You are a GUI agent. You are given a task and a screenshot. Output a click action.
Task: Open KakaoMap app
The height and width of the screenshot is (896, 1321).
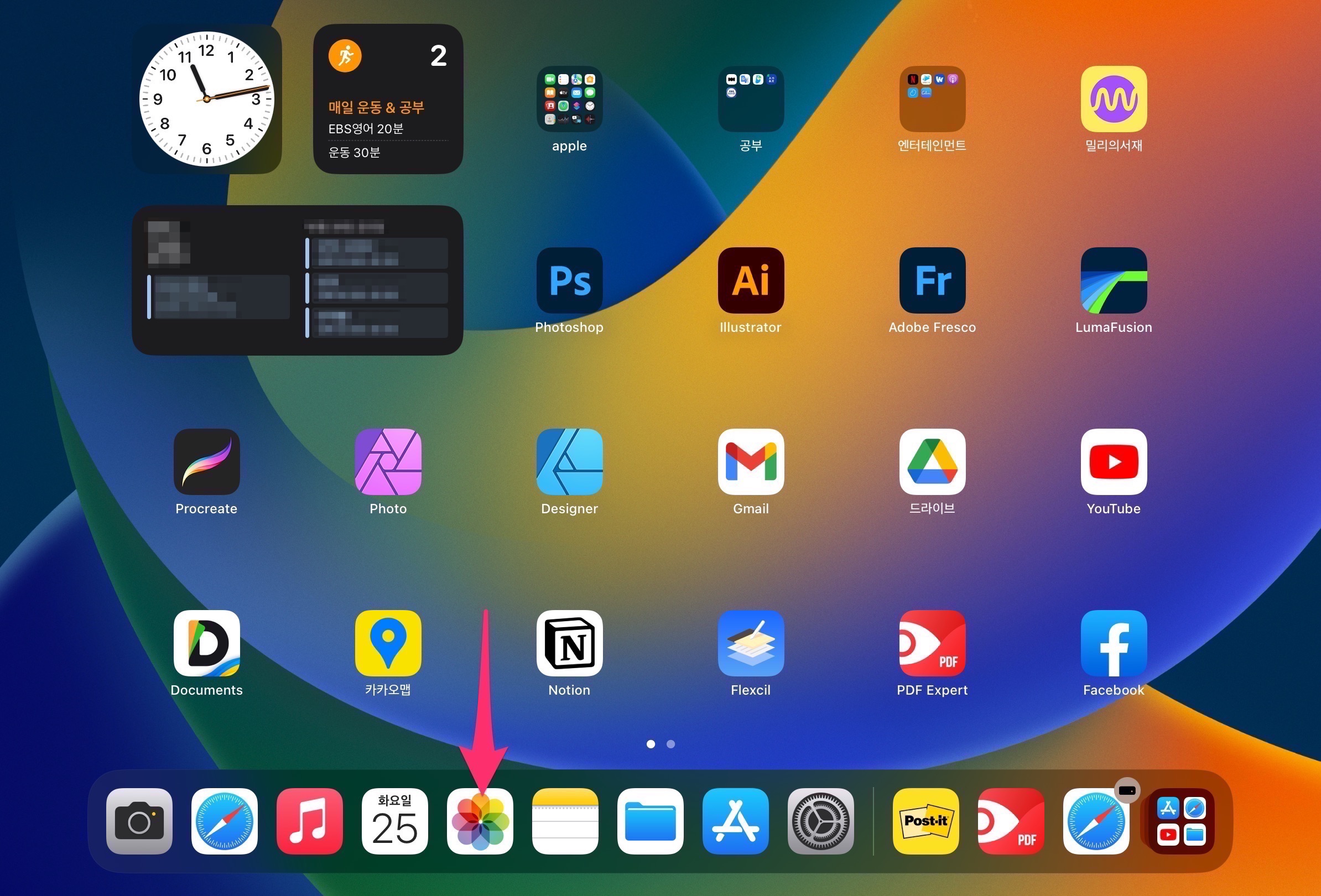pyautogui.click(x=388, y=643)
